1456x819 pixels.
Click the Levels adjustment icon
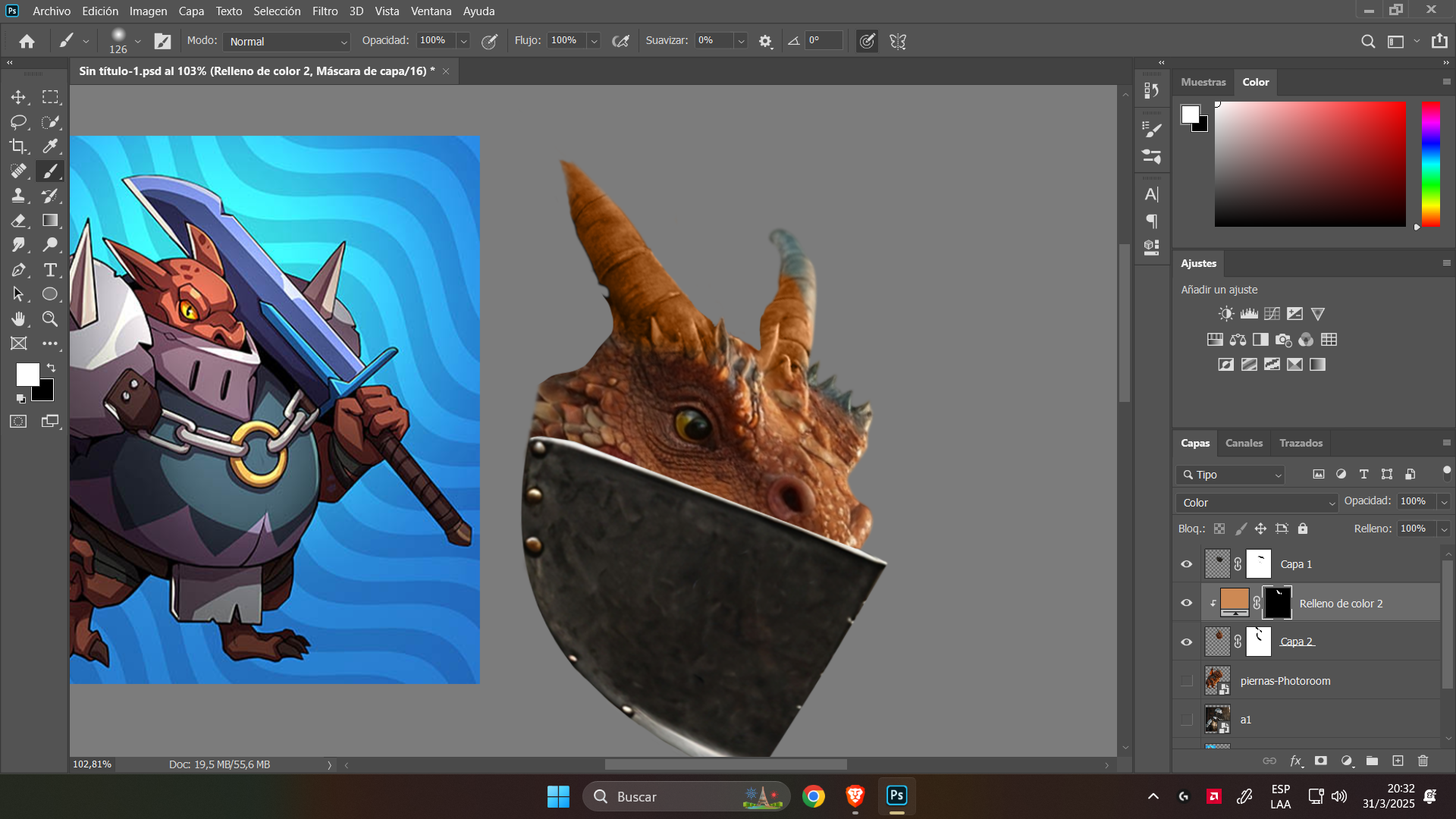[1249, 313]
